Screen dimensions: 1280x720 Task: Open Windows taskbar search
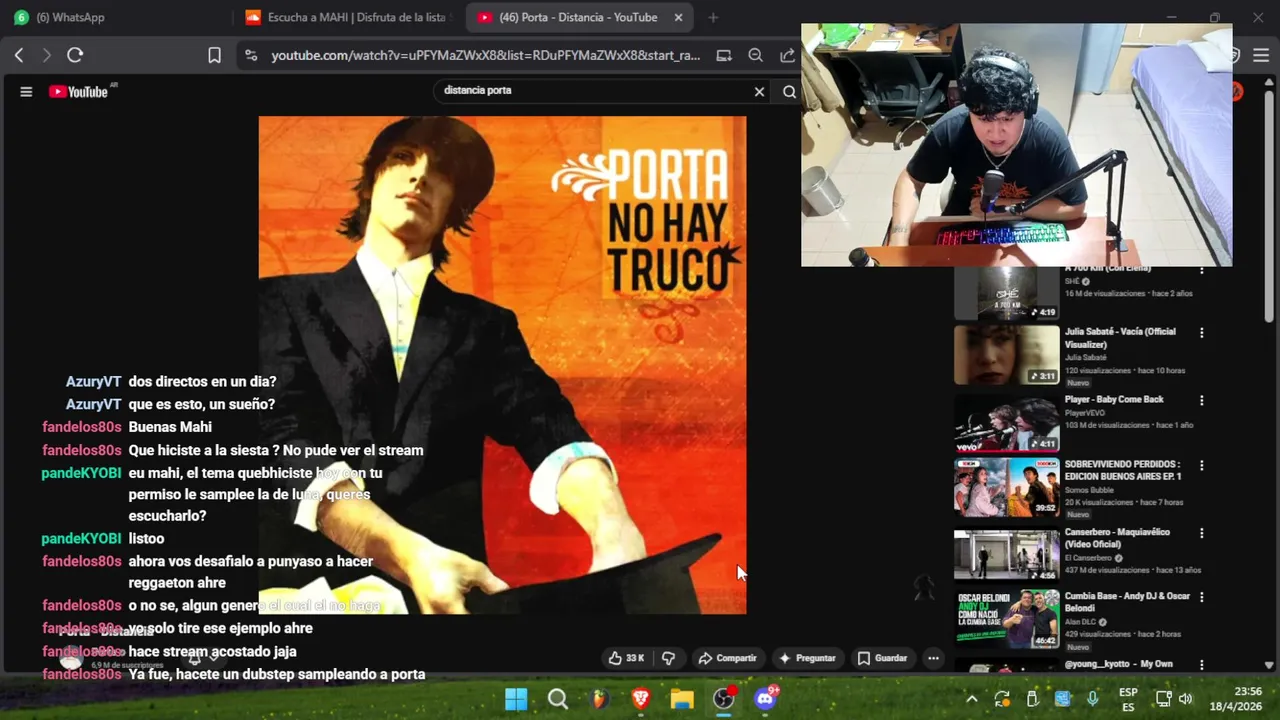[558, 699]
